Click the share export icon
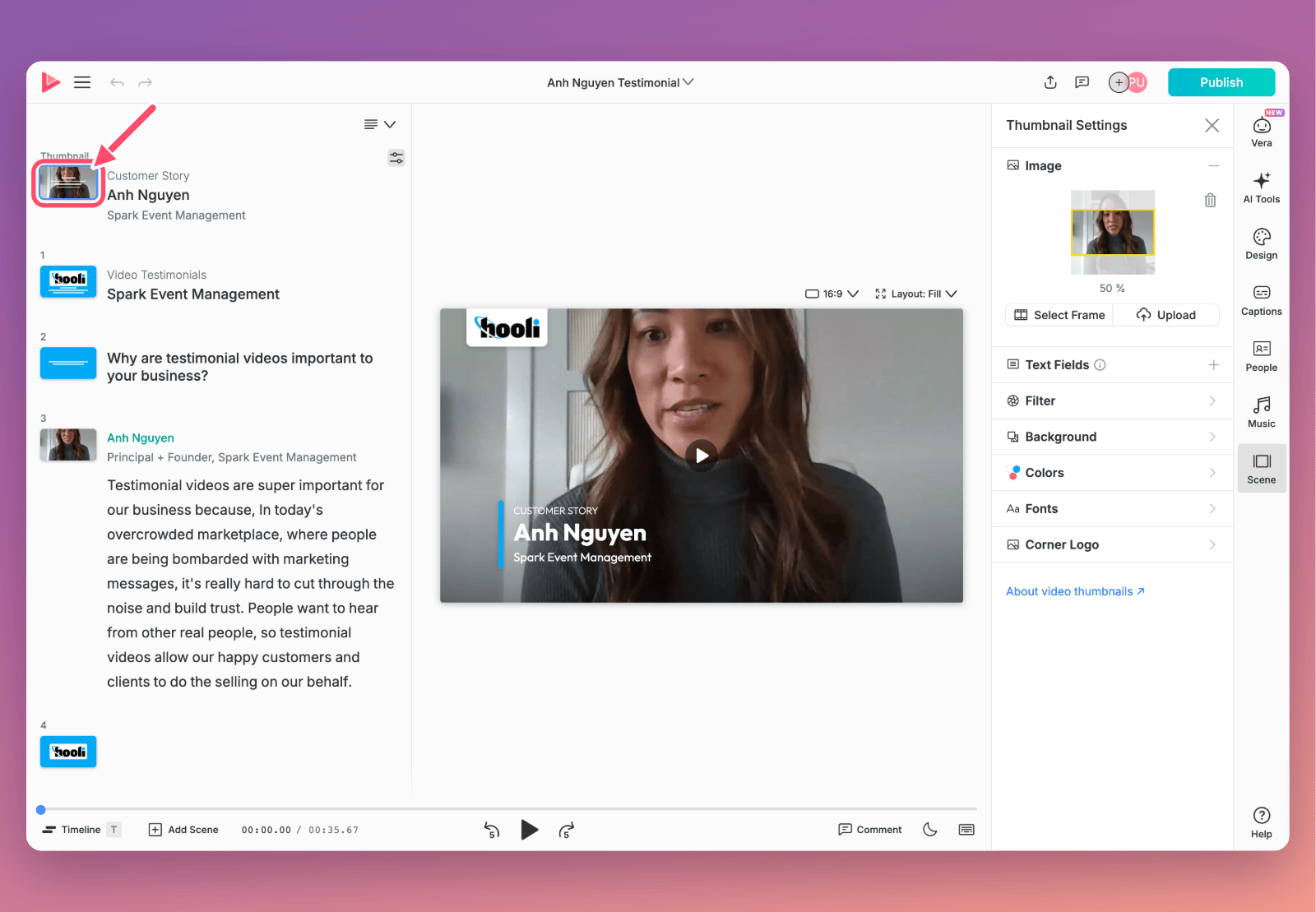The height and width of the screenshot is (912, 1316). pos(1050,82)
